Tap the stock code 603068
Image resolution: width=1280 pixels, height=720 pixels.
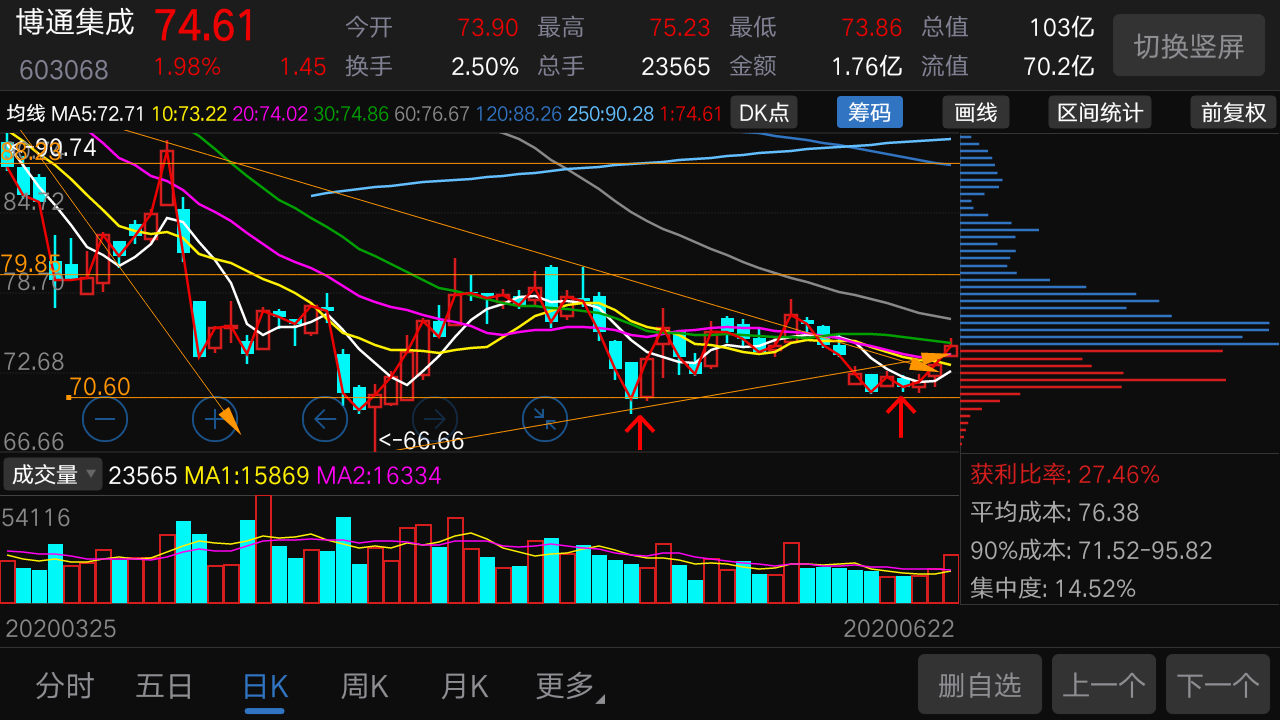[64, 70]
